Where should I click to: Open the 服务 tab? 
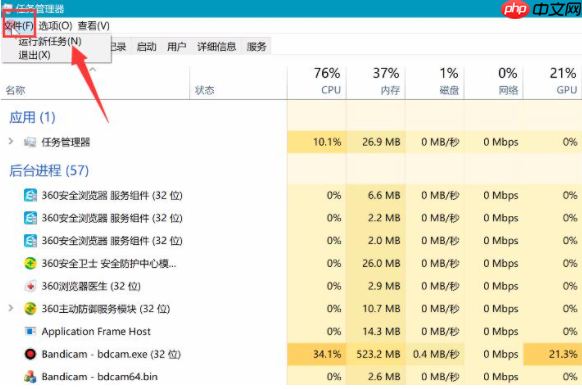[256, 46]
